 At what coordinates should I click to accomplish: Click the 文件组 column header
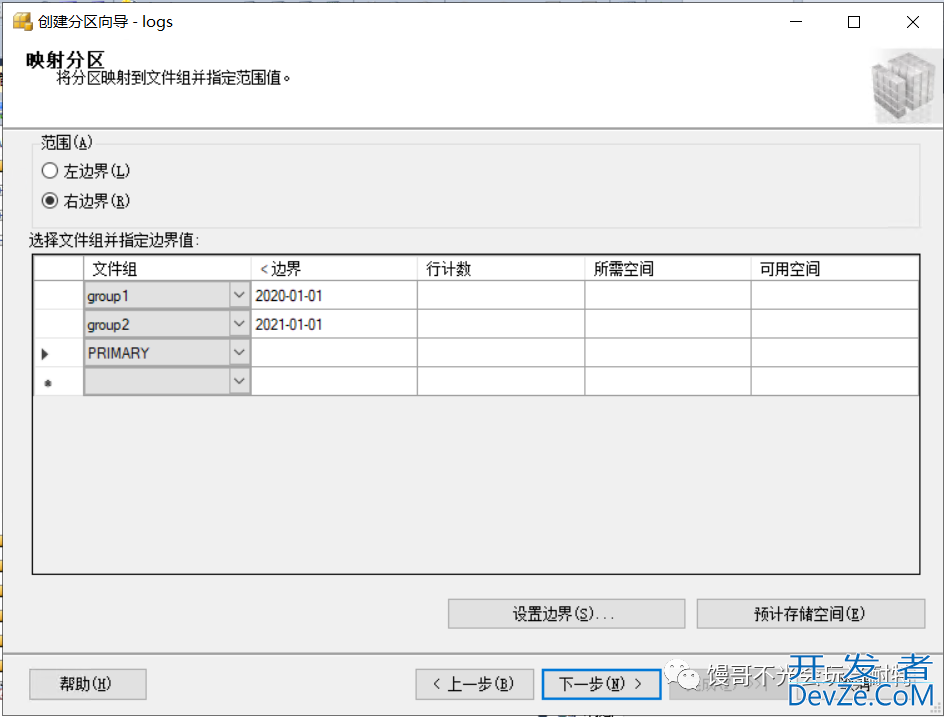pos(167,268)
